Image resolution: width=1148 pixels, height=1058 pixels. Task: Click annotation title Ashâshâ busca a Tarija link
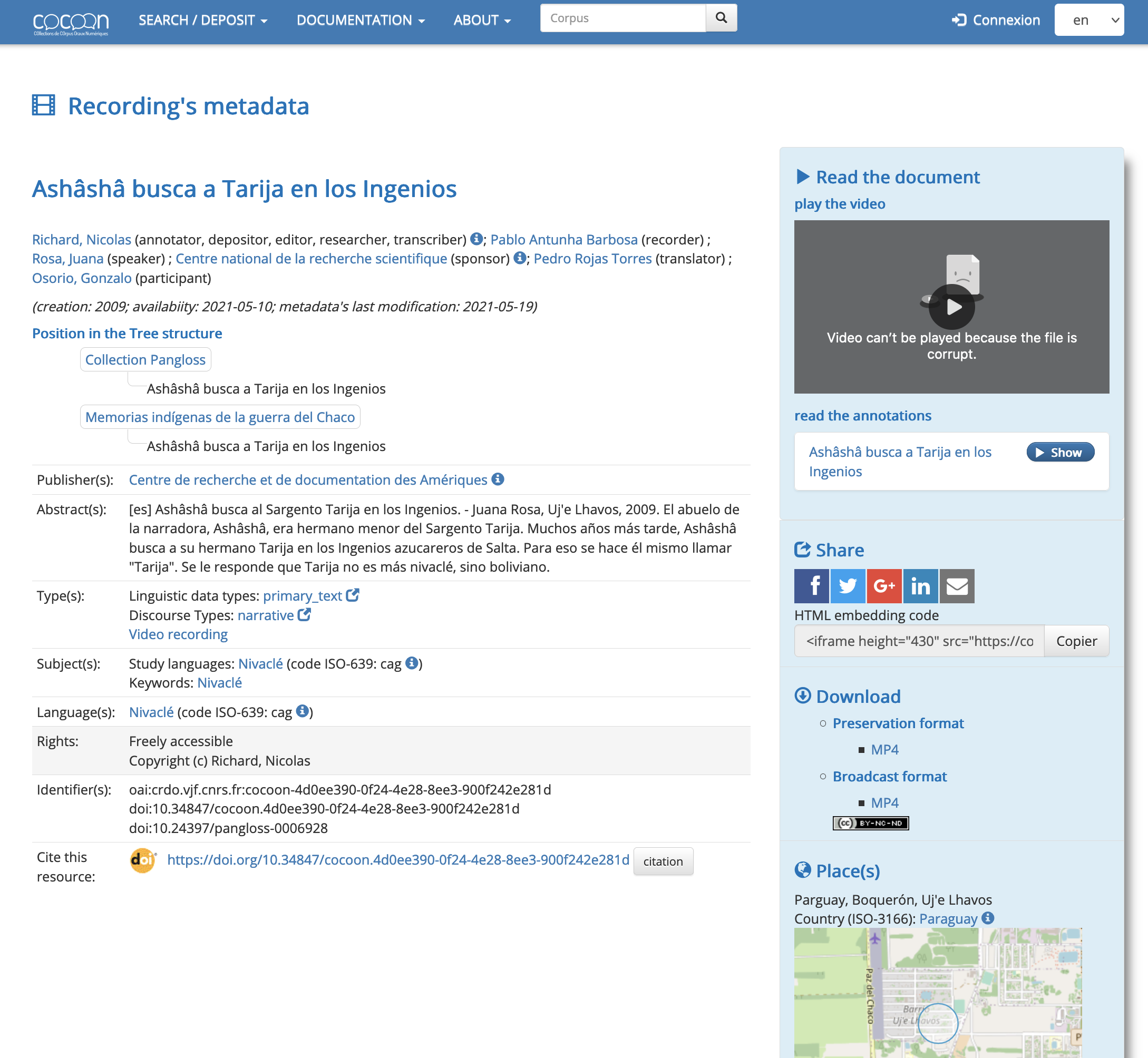click(x=900, y=462)
